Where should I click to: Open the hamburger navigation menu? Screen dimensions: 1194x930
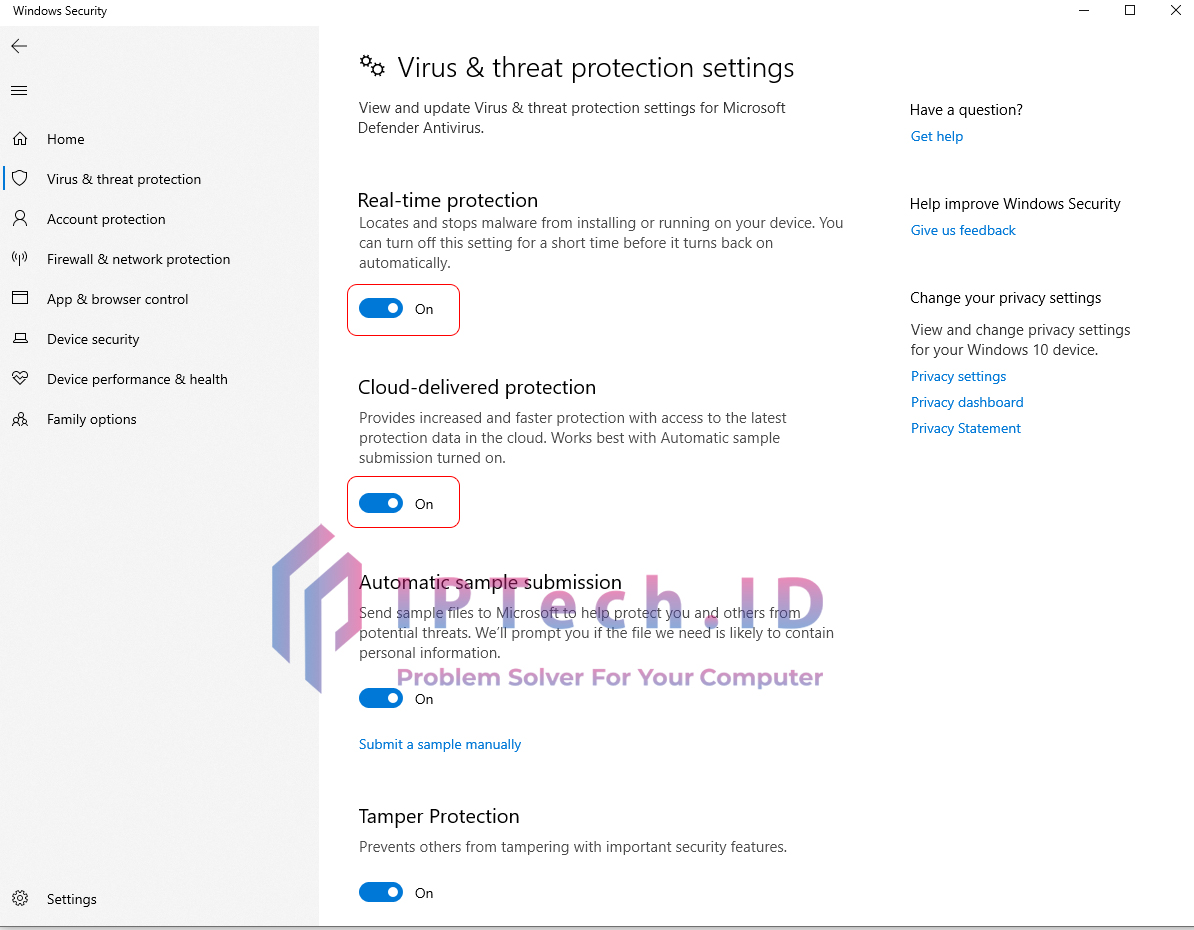(19, 91)
